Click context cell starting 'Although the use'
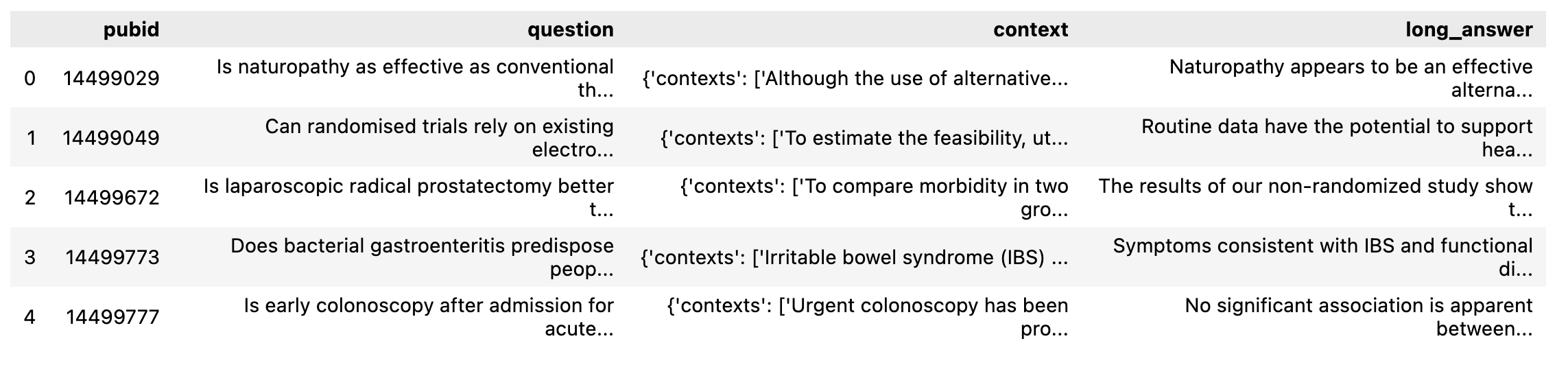The width and height of the screenshot is (1568, 365). click(x=855, y=78)
